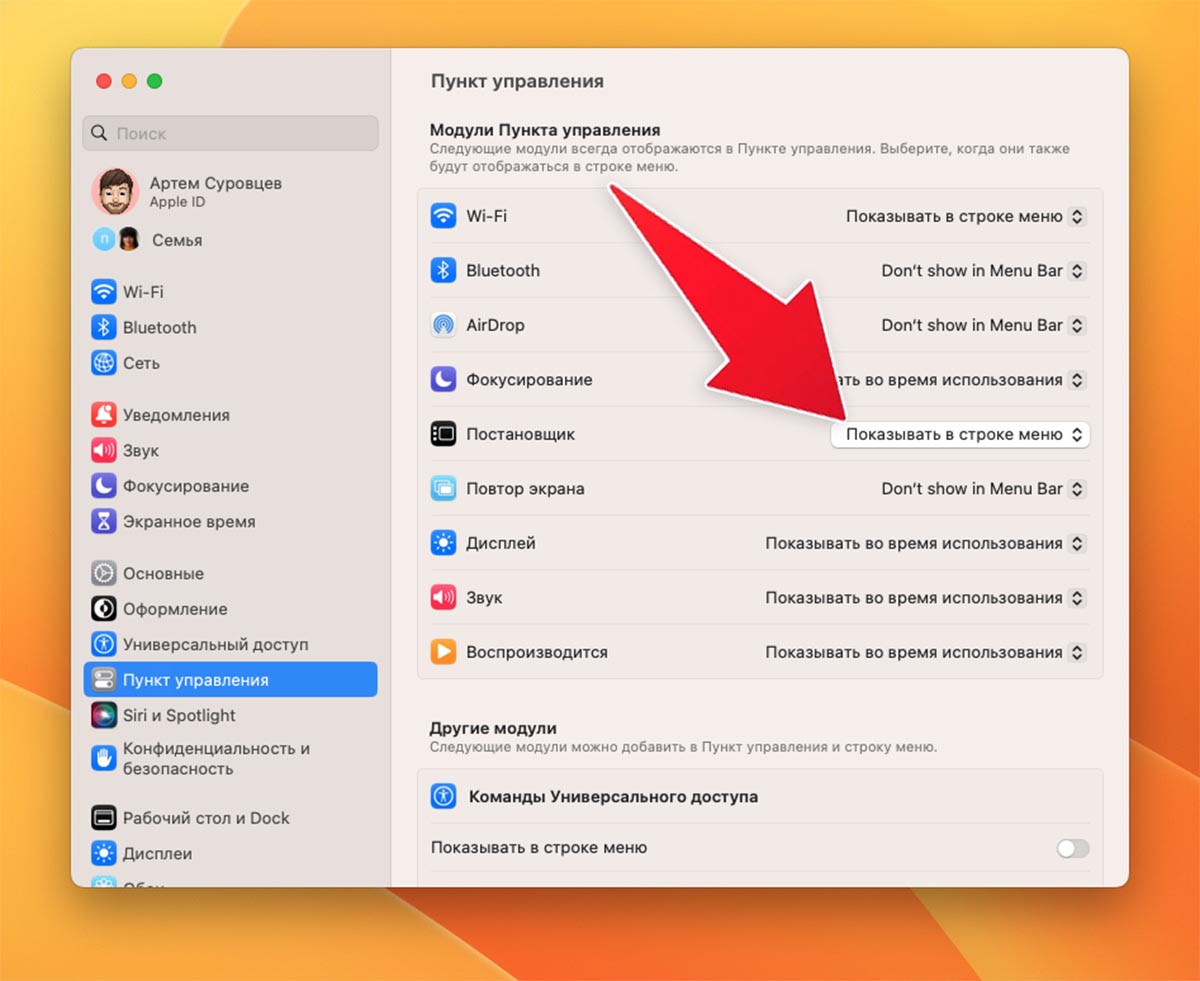Image resolution: width=1200 pixels, height=981 pixels.
Task: Click the Фокусирование moon icon in the modules list
Action: (443, 380)
